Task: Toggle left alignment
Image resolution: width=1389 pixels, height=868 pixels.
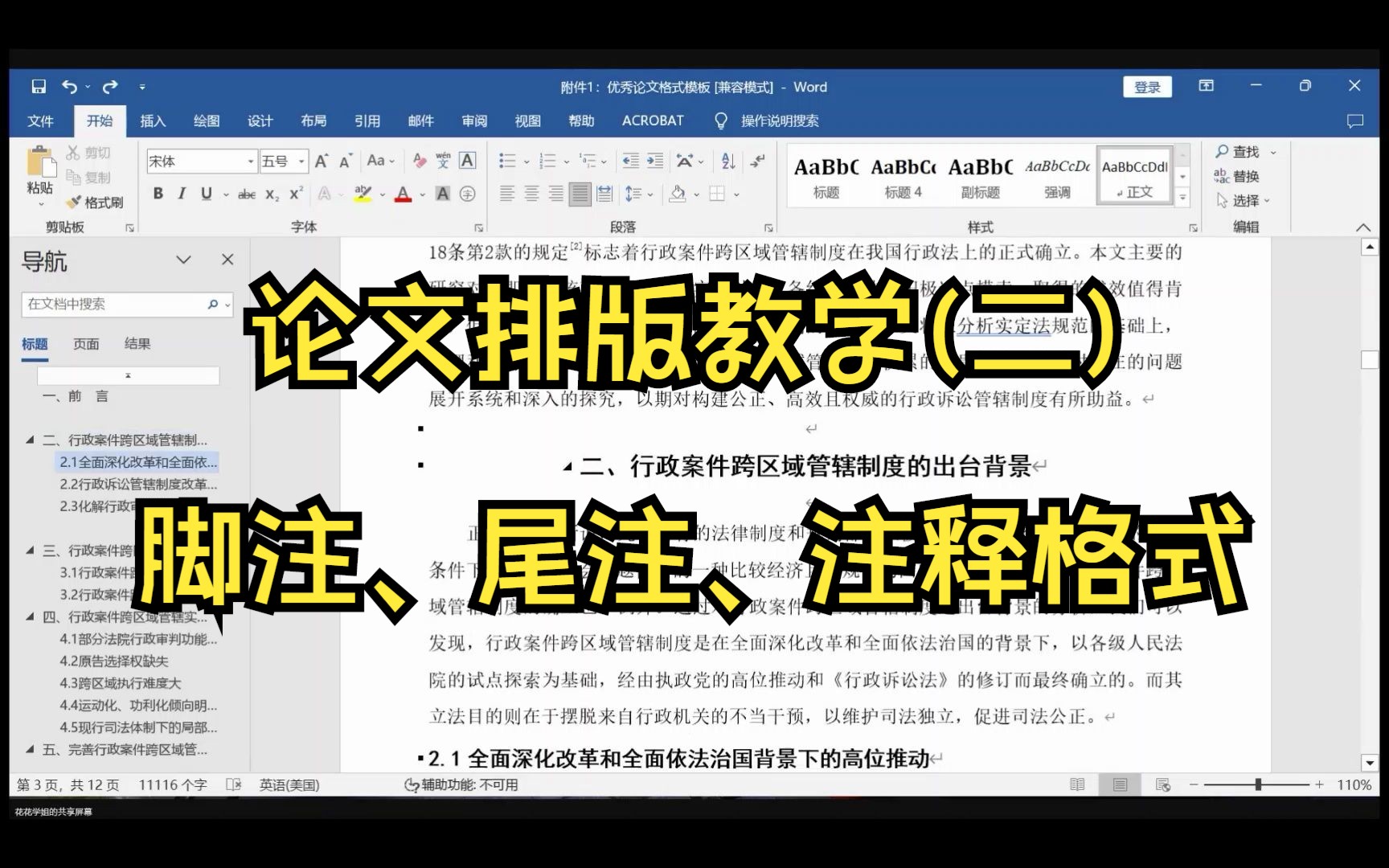Action: tap(507, 194)
